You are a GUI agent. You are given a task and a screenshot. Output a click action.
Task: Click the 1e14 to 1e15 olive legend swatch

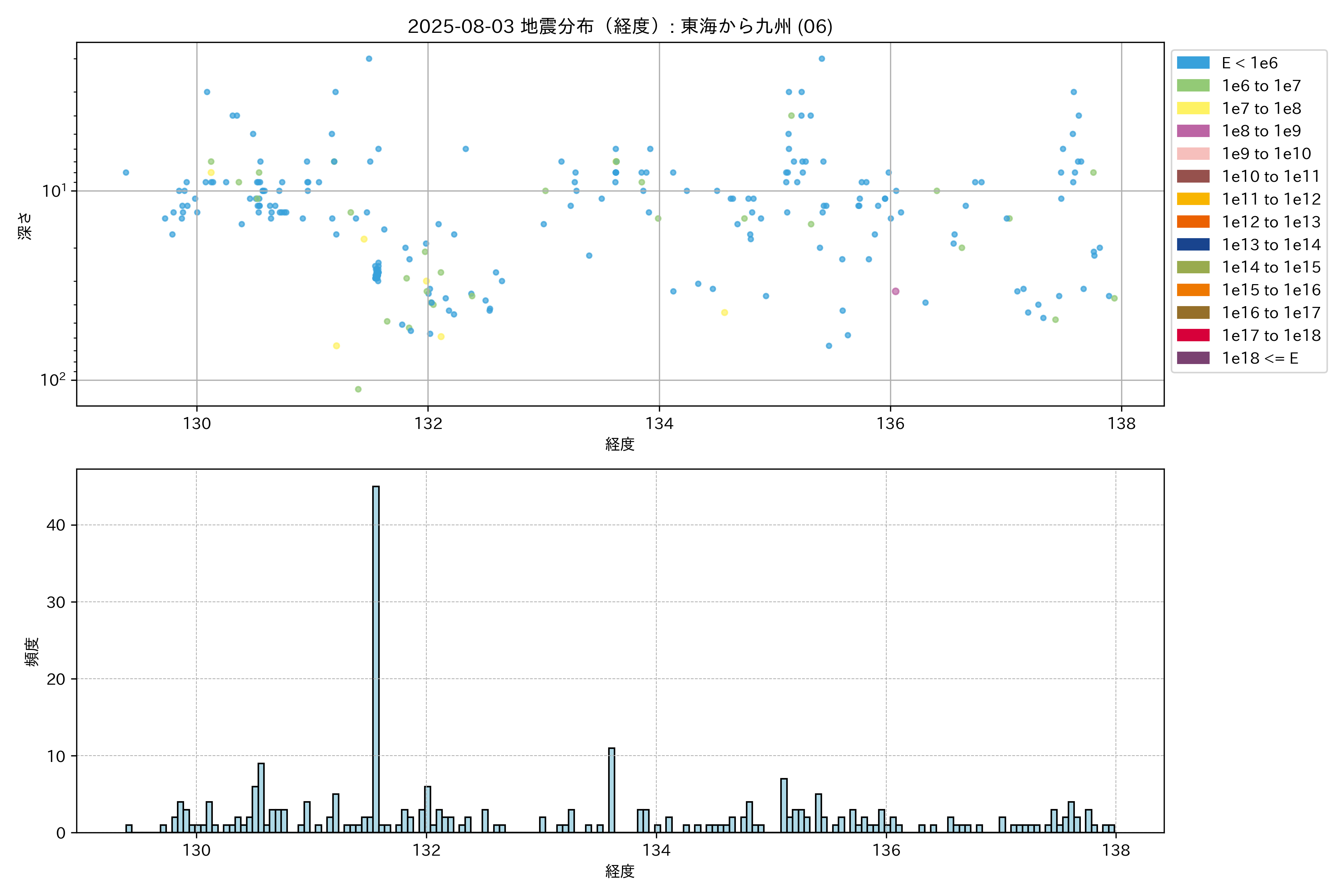(1193, 267)
